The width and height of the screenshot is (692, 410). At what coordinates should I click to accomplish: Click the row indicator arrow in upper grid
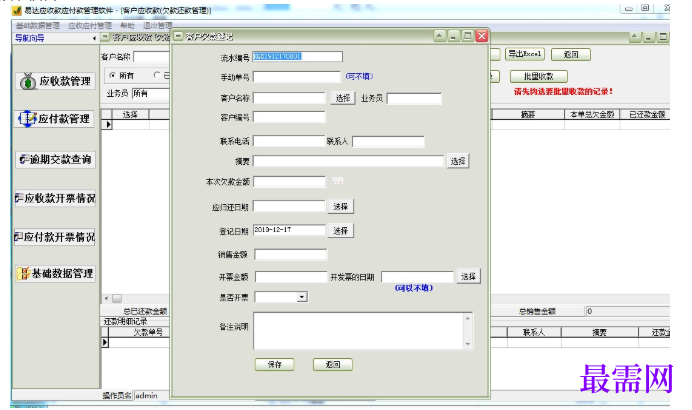[107, 124]
